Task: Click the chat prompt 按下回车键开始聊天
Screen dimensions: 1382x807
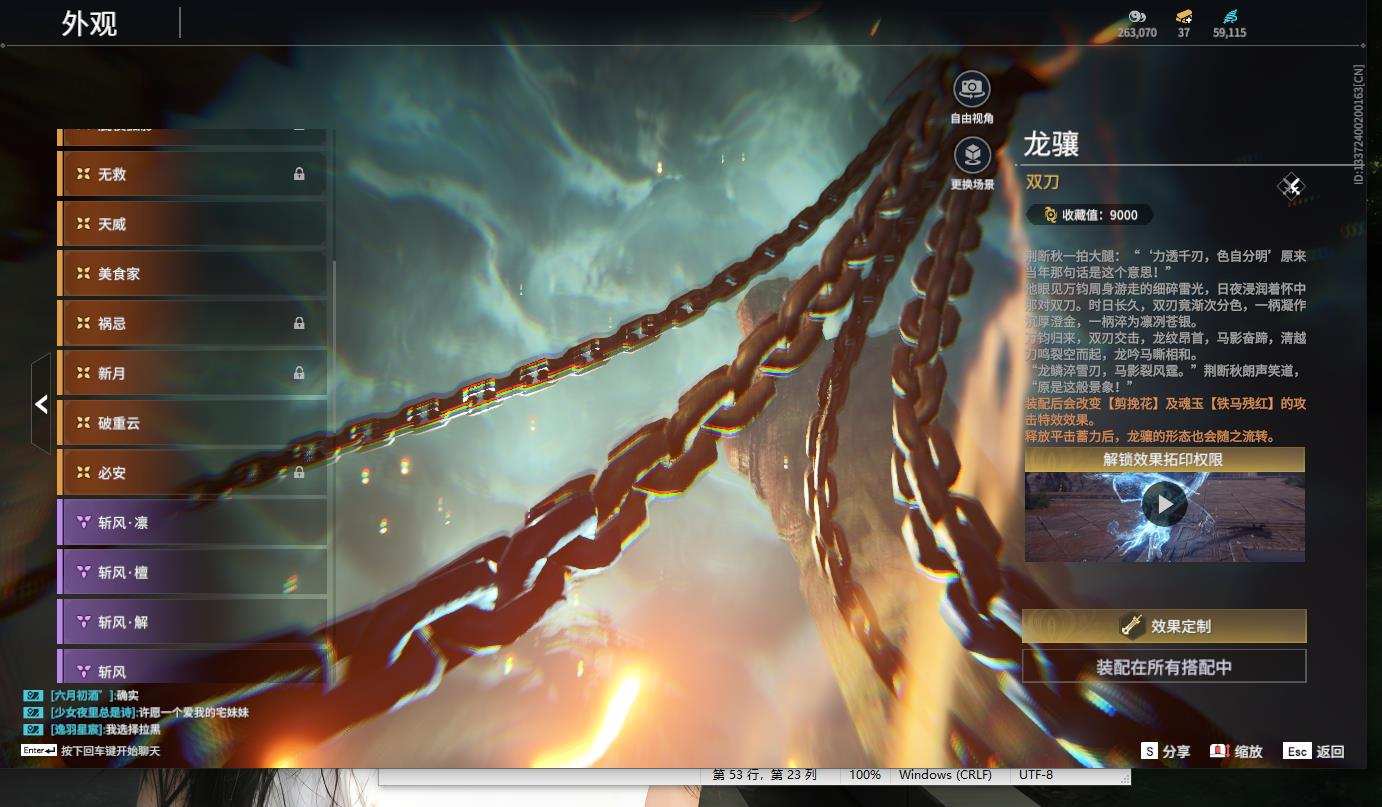Action: 110,751
